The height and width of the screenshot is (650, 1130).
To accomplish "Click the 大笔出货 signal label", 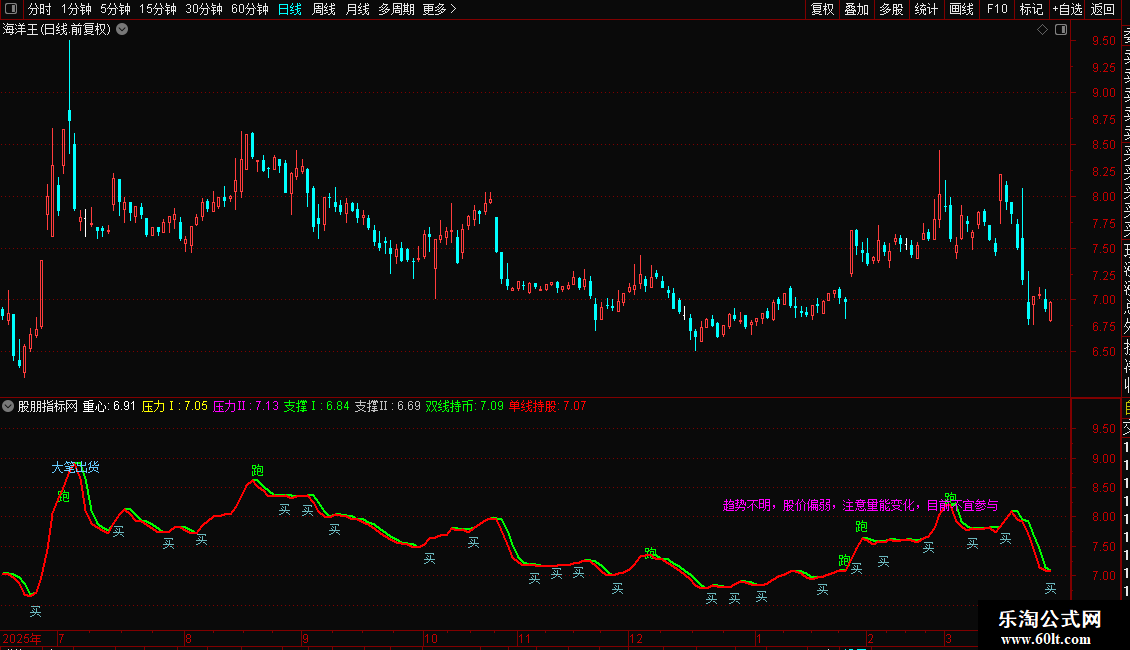I will click(75, 468).
